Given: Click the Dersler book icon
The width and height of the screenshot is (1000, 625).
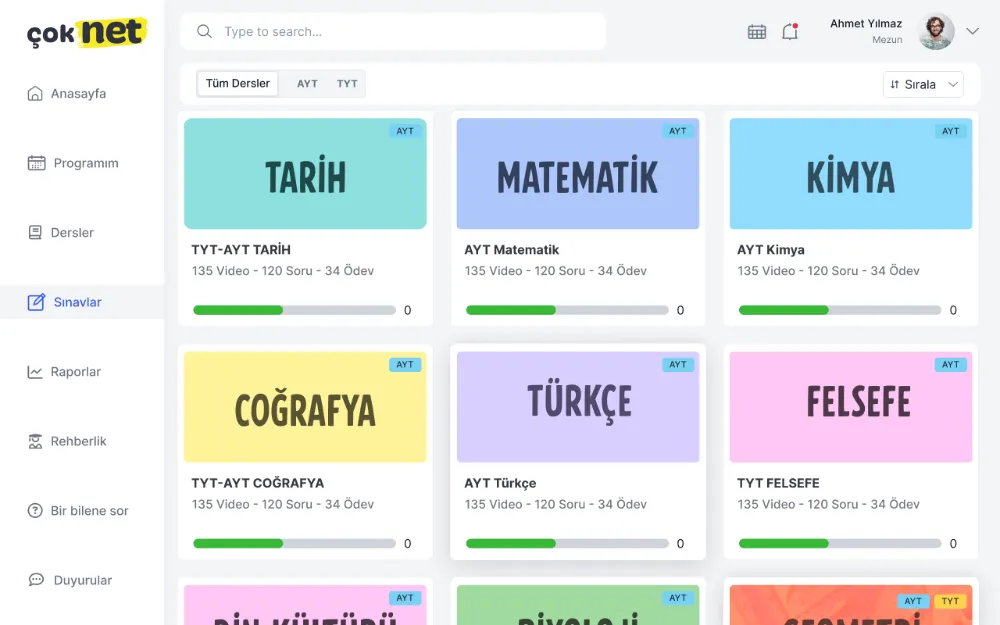Looking at the screenshot, I should (34, 233).
